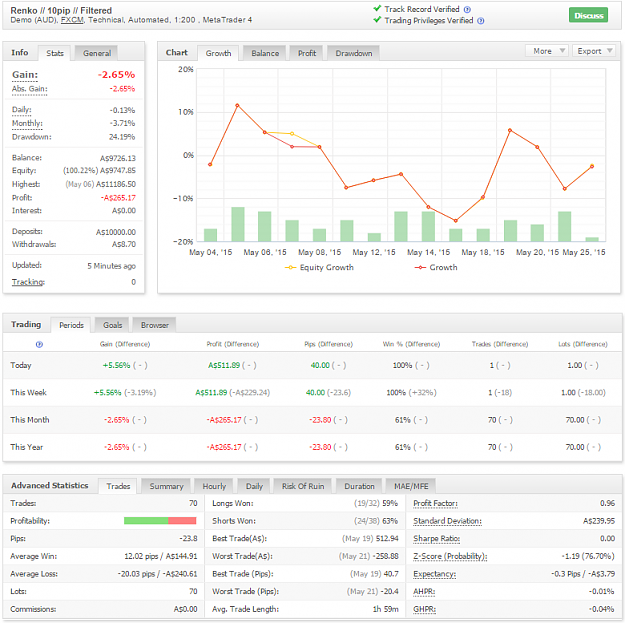Open the Periods trading tab
This screenshot has width=625, height=623.
click(x=71, y=325)
